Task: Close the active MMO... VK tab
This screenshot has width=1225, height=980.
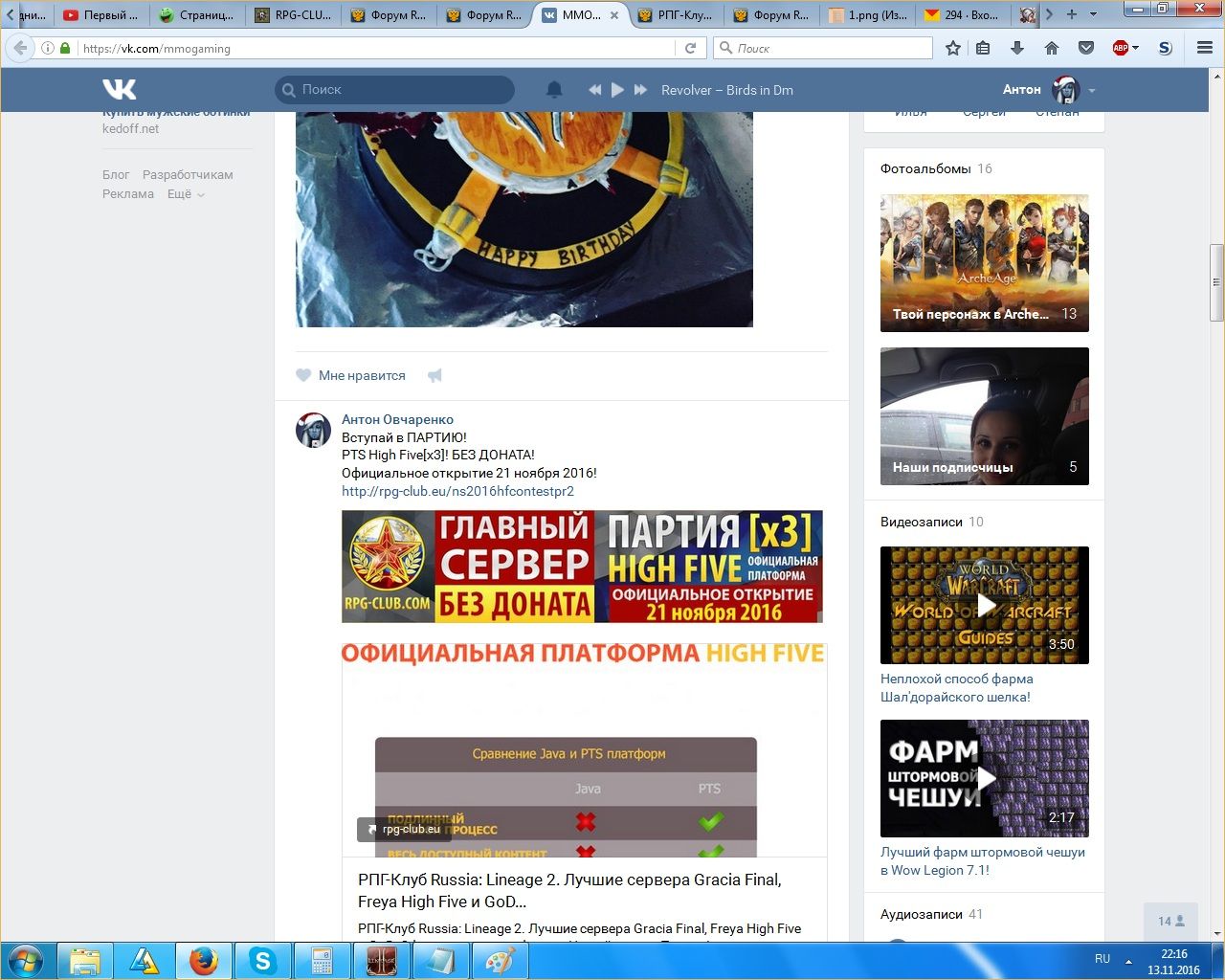Action: (614, 15)
